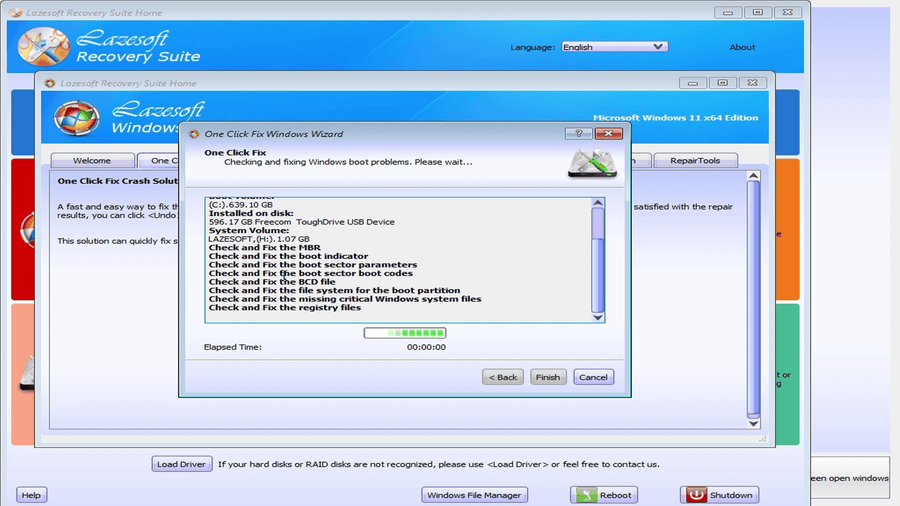This screenshot has width=900, height=506.
Task: Cancel the One Click Fix wizard
Action: [x=593, y=377]
